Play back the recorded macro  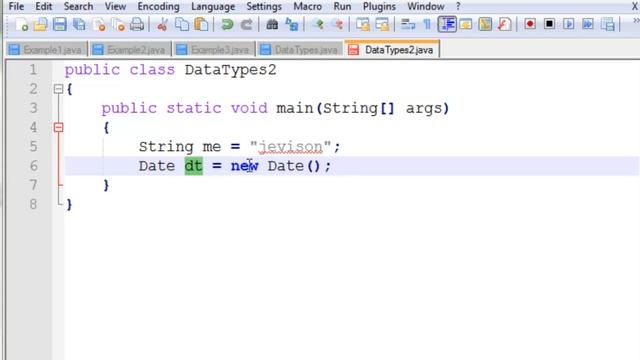pyautogui.click(x=569, y=24)
